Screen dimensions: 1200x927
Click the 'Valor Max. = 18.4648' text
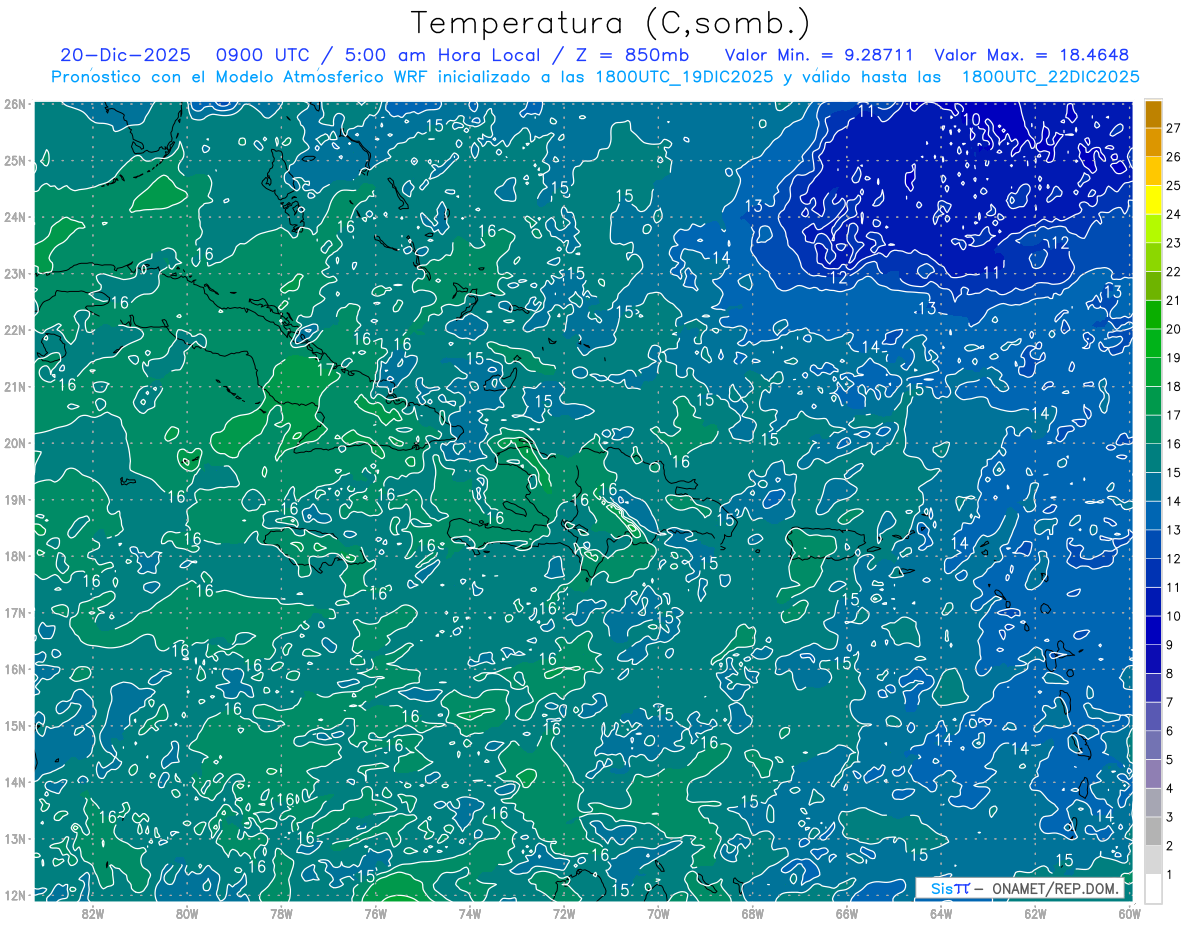(1031, 55)
